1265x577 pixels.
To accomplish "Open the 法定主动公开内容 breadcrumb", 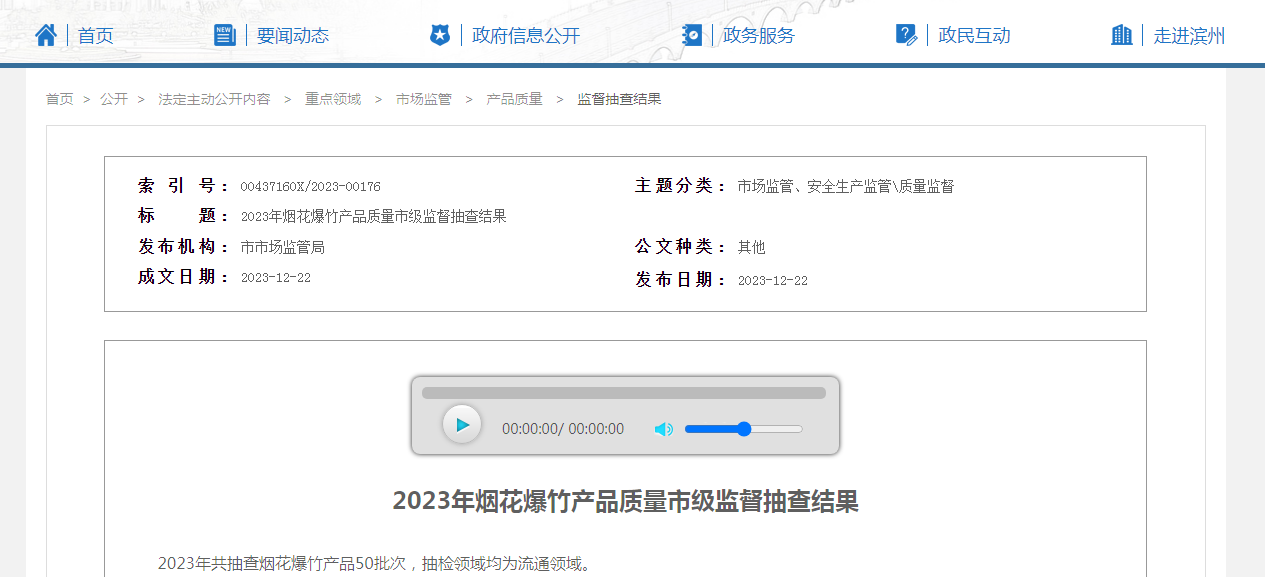I will click(x=214, y=99).
